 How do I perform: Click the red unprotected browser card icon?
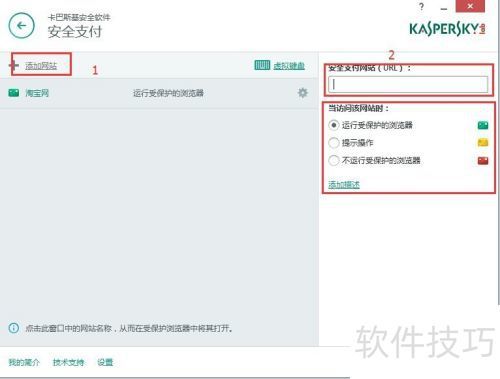click(x=483, y=161)
